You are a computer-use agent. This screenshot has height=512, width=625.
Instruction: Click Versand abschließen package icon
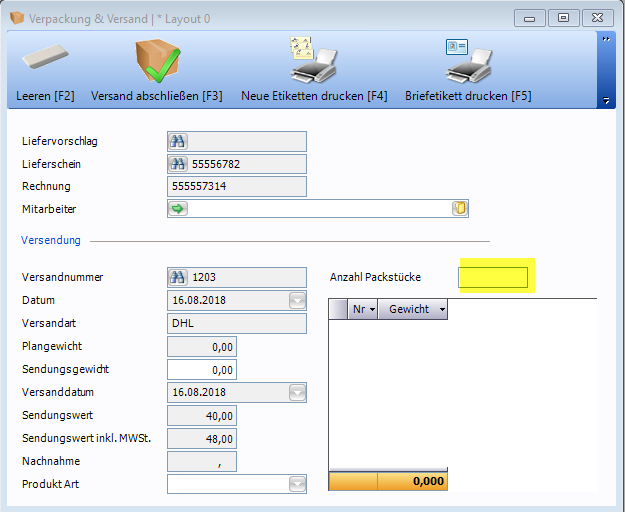(x=156, y=60)
